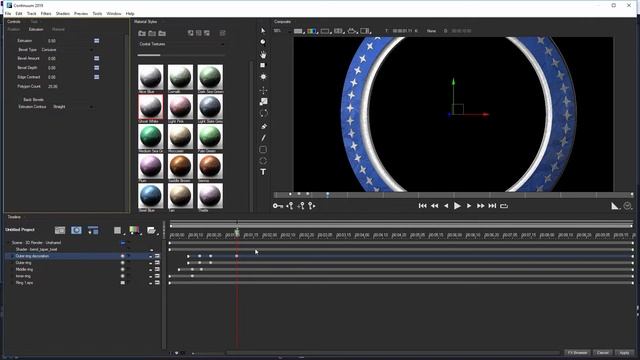Open the Edit menu
The height and width of the screenshot is (360, 640).
tap(19, 13)
